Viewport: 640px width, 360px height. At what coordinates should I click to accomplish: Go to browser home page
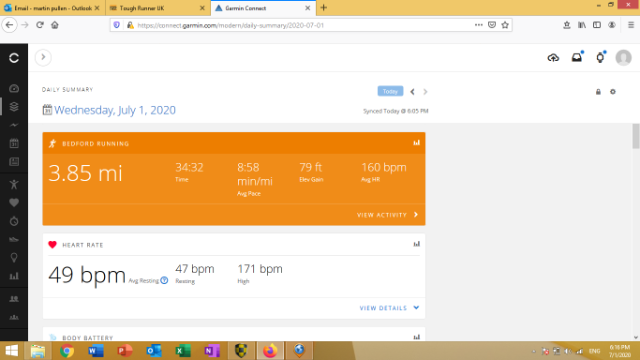click(55, 25)
